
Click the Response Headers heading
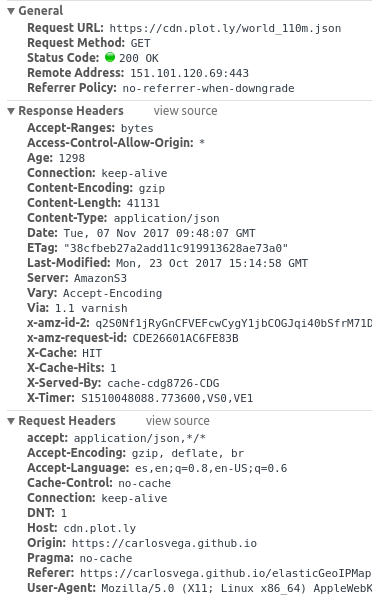point(71,111)
